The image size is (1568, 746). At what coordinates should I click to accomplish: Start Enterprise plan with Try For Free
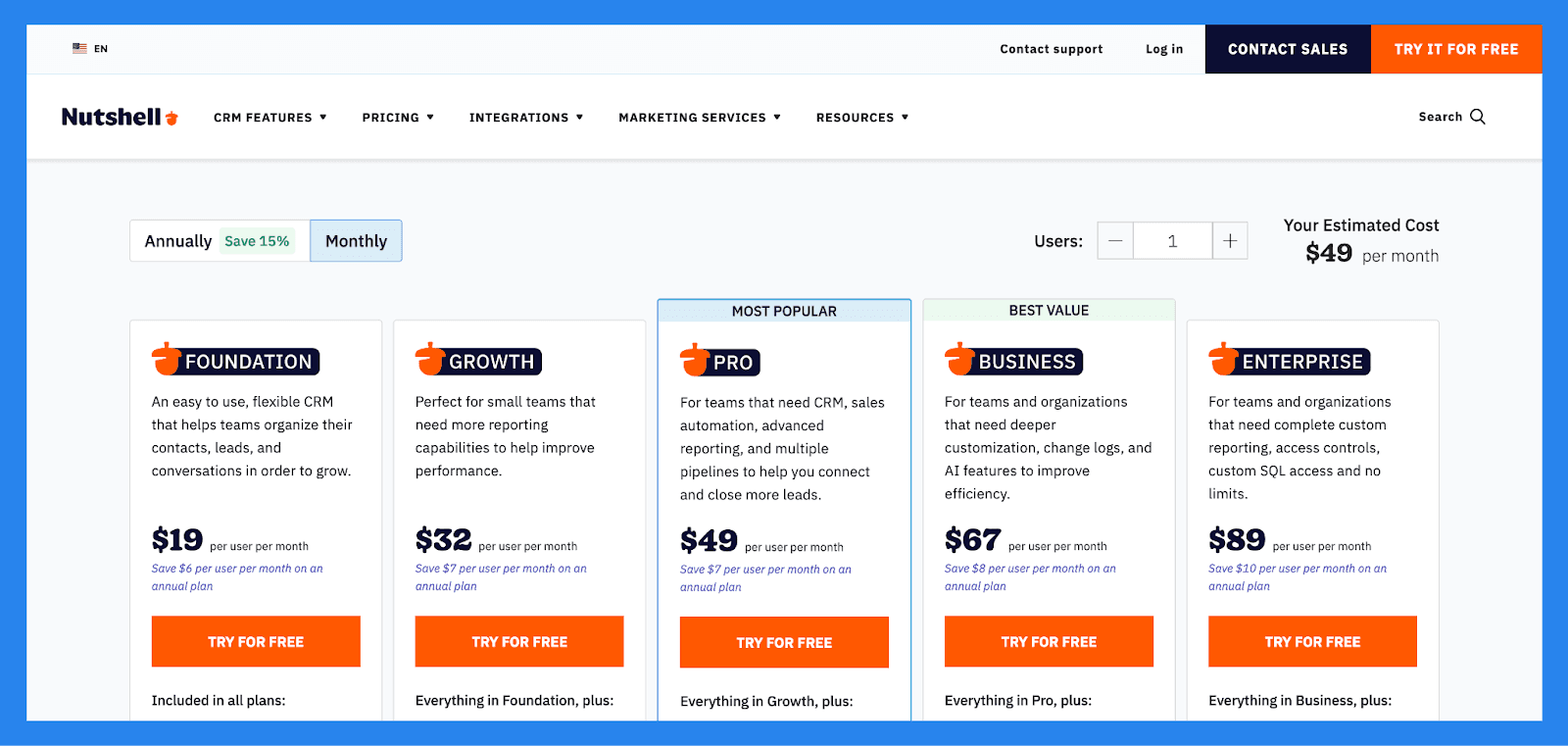point(1312,641)
